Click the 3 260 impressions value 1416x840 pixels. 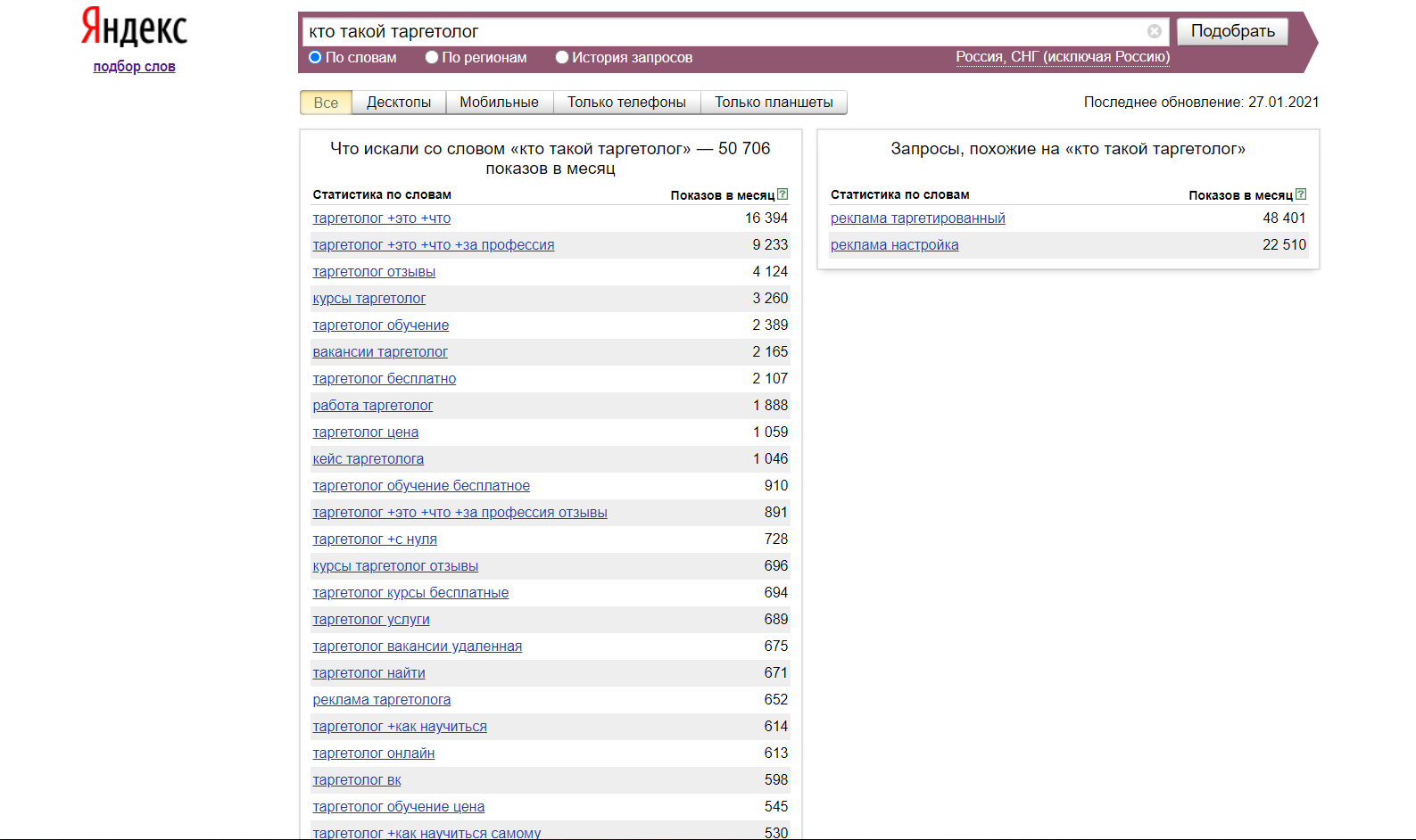click(770, 299)
